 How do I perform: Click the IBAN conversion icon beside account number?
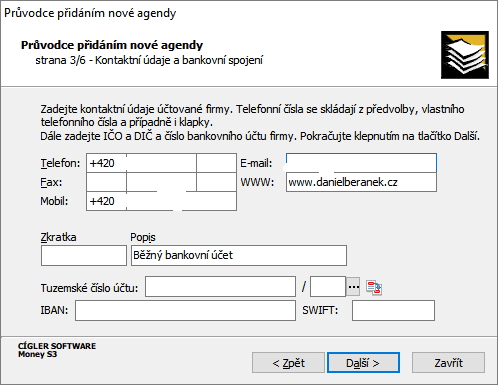point(374,287)
